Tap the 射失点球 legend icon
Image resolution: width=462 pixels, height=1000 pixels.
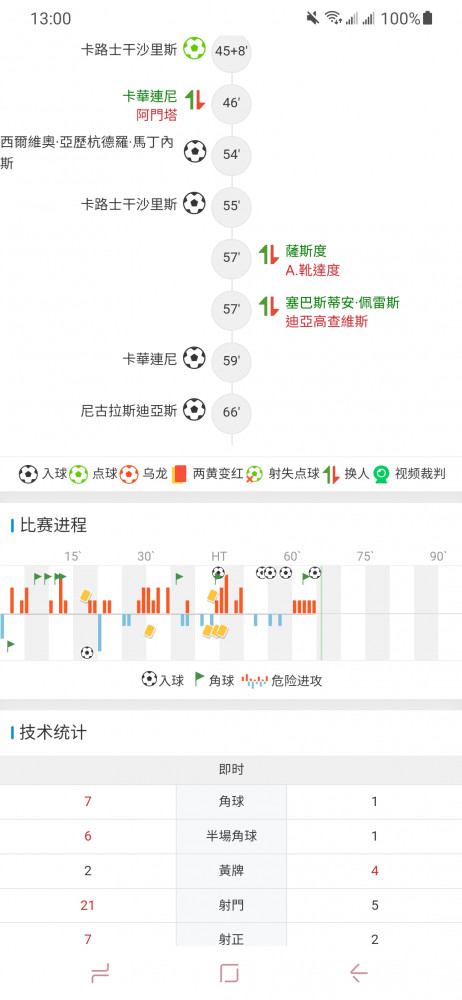pyautogui.click(x=254, y=474)
